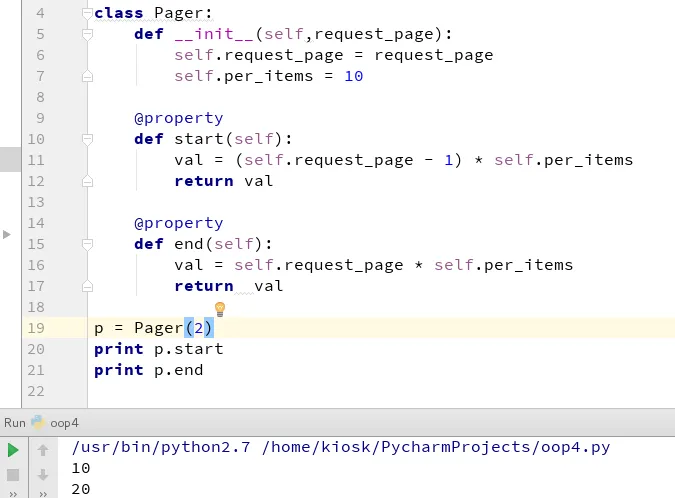Click the first @property decorator

click(x=179, y=118)
